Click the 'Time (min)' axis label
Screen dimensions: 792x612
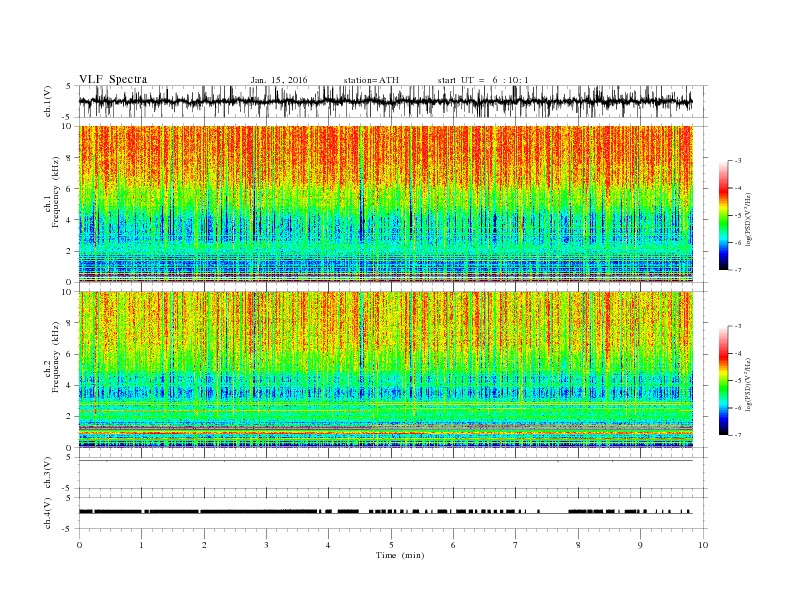(x=400, y=555)
